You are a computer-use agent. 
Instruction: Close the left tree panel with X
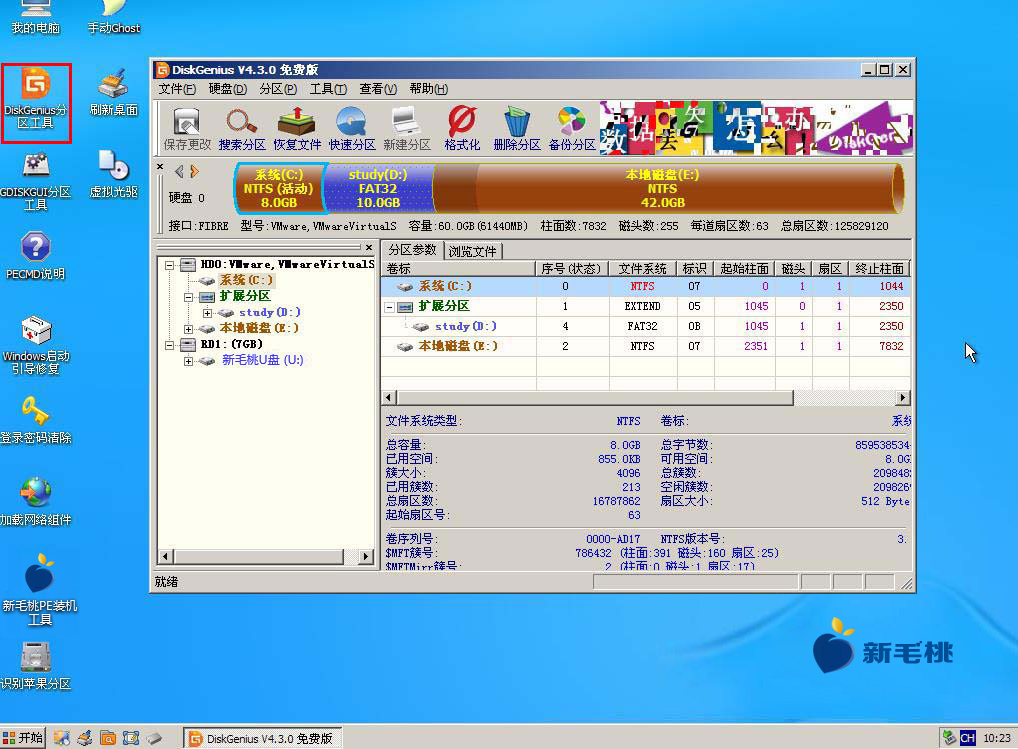tap(369, 247)
